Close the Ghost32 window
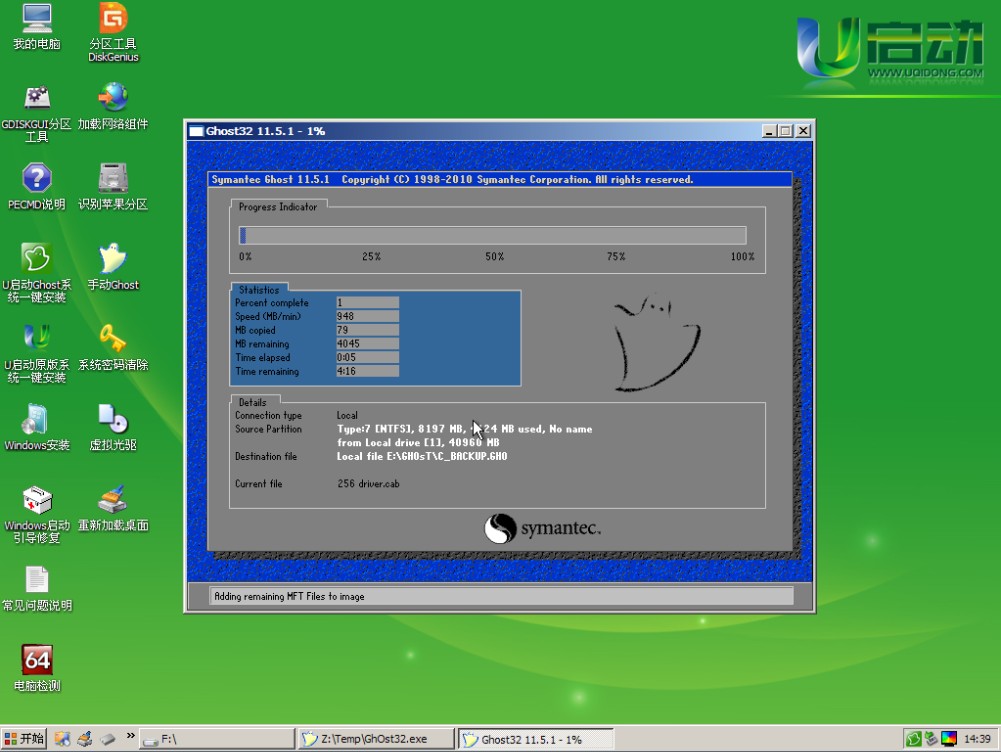 803,131
